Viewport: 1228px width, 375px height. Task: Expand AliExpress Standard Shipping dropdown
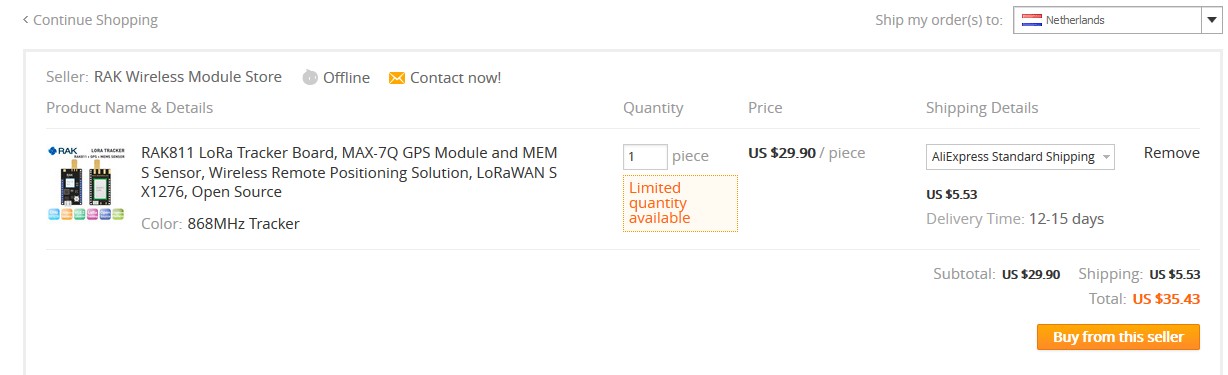tap(1020, 157)
